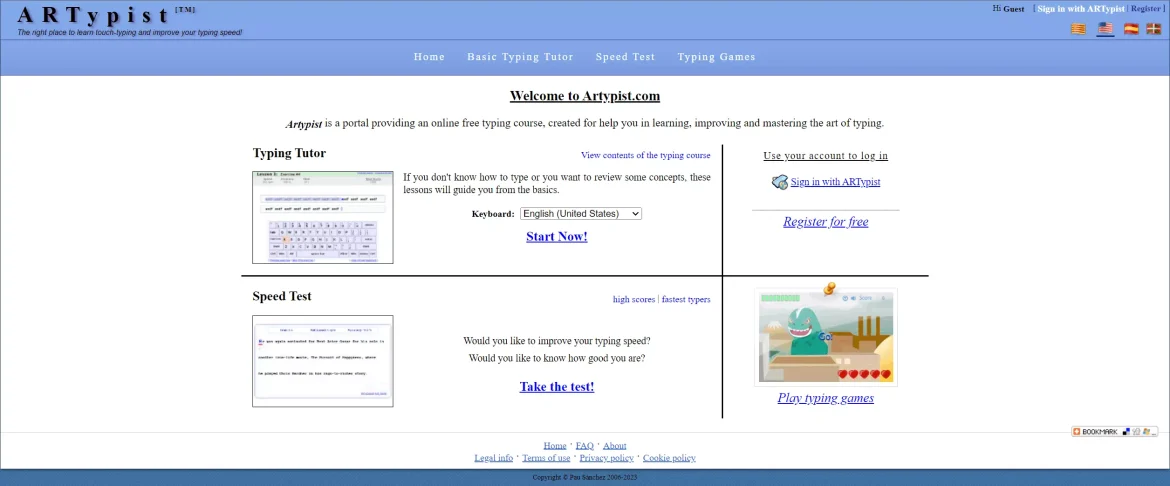Choose the Spanish flag language option

[x=1131, y=29]
